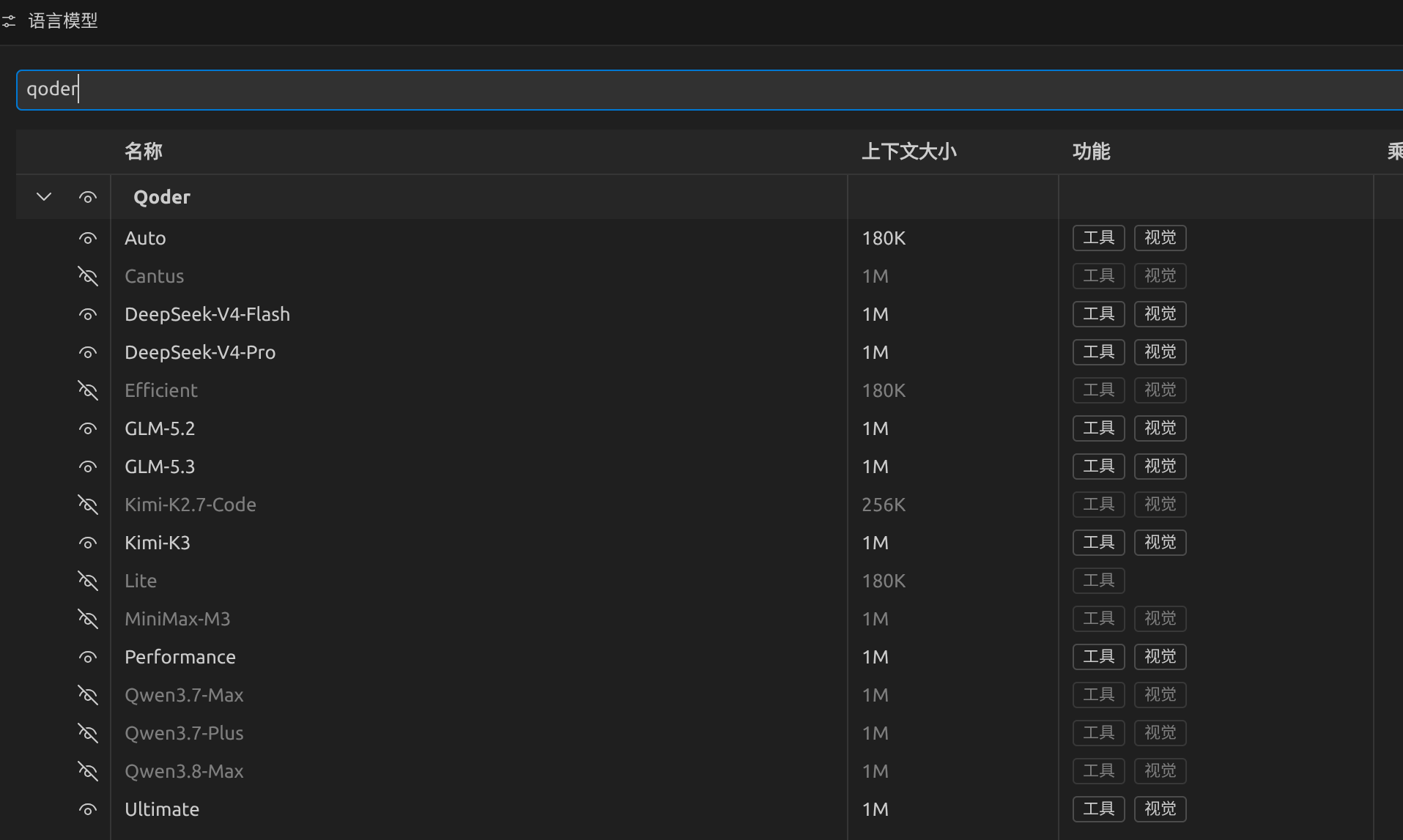Click the 180K context size for Auto

tap(884, 238)
